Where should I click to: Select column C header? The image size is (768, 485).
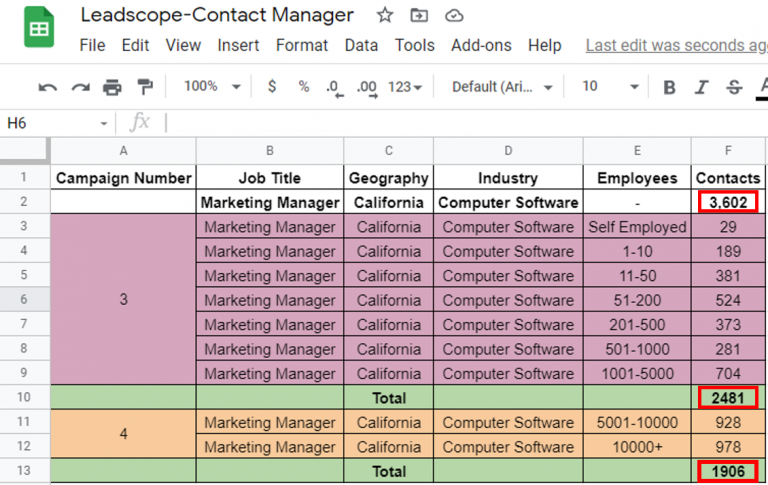(x=388, y=151)
